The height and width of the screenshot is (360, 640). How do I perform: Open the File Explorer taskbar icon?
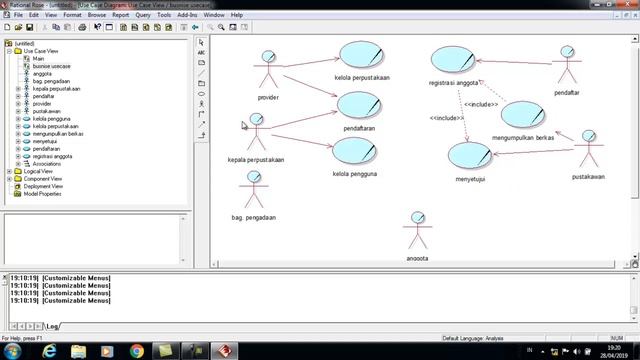tap(78, 351)
